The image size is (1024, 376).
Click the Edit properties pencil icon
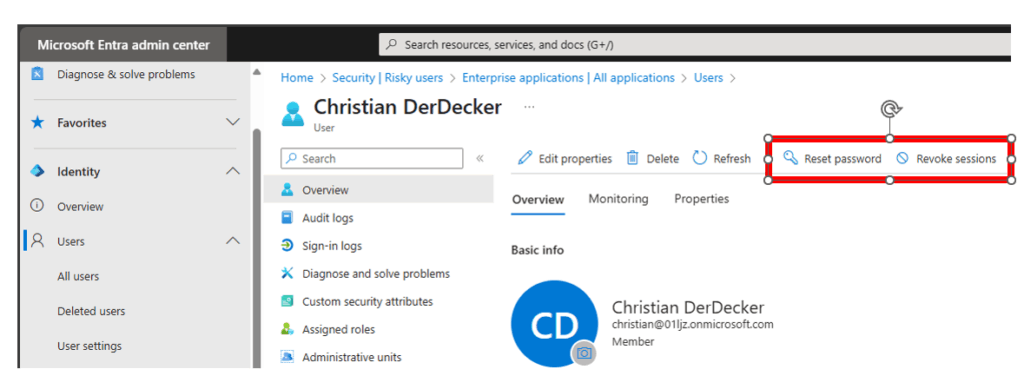point(524,158)
